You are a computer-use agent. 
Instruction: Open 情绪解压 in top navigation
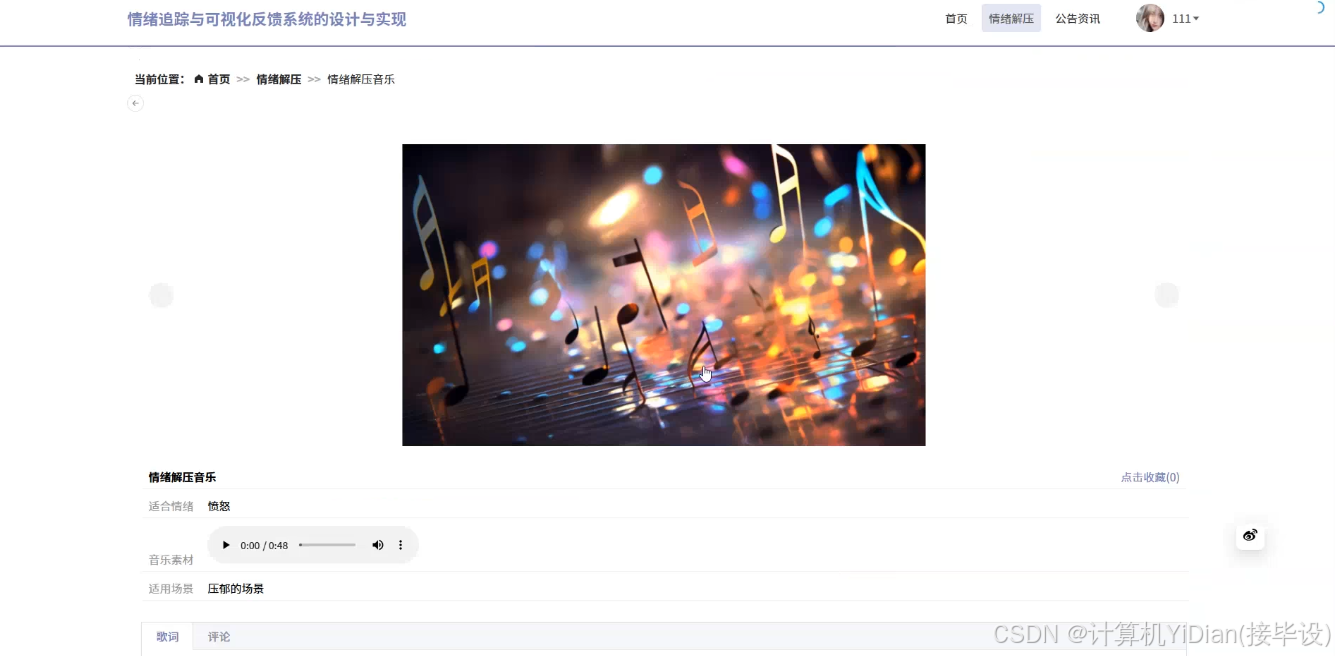(x=1011, y=19)
